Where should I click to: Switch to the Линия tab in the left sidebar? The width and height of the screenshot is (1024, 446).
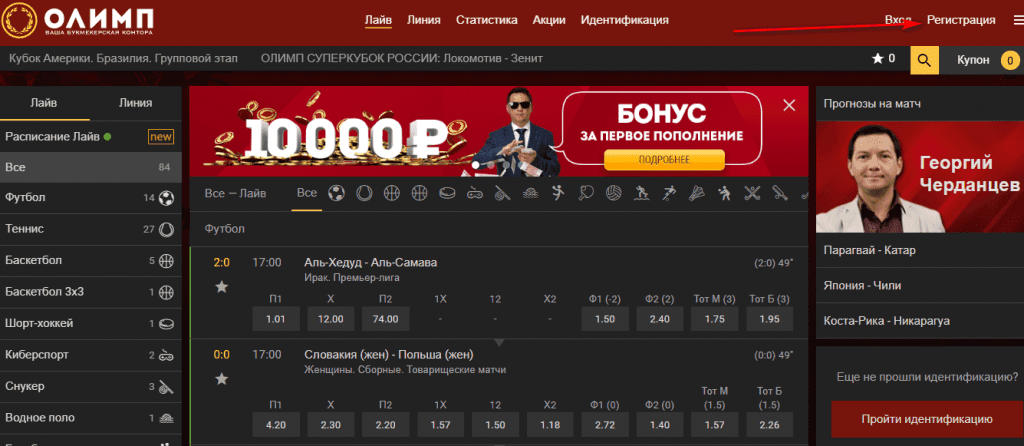pos(135,103)
